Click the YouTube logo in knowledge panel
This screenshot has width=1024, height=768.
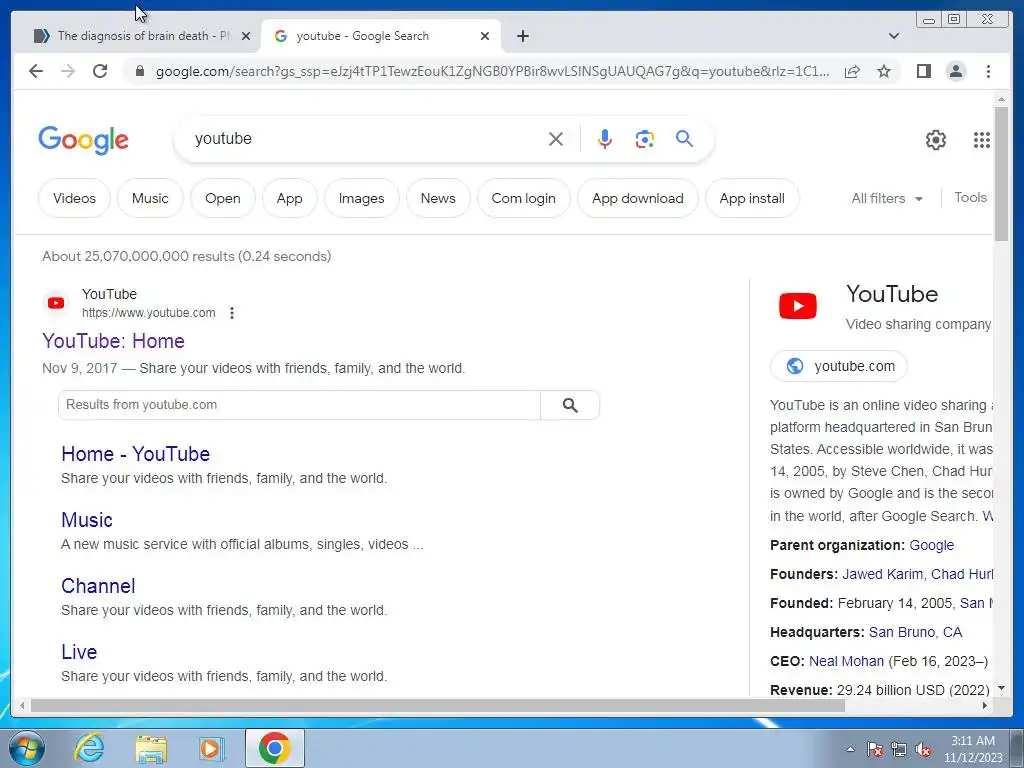point(797,306)
